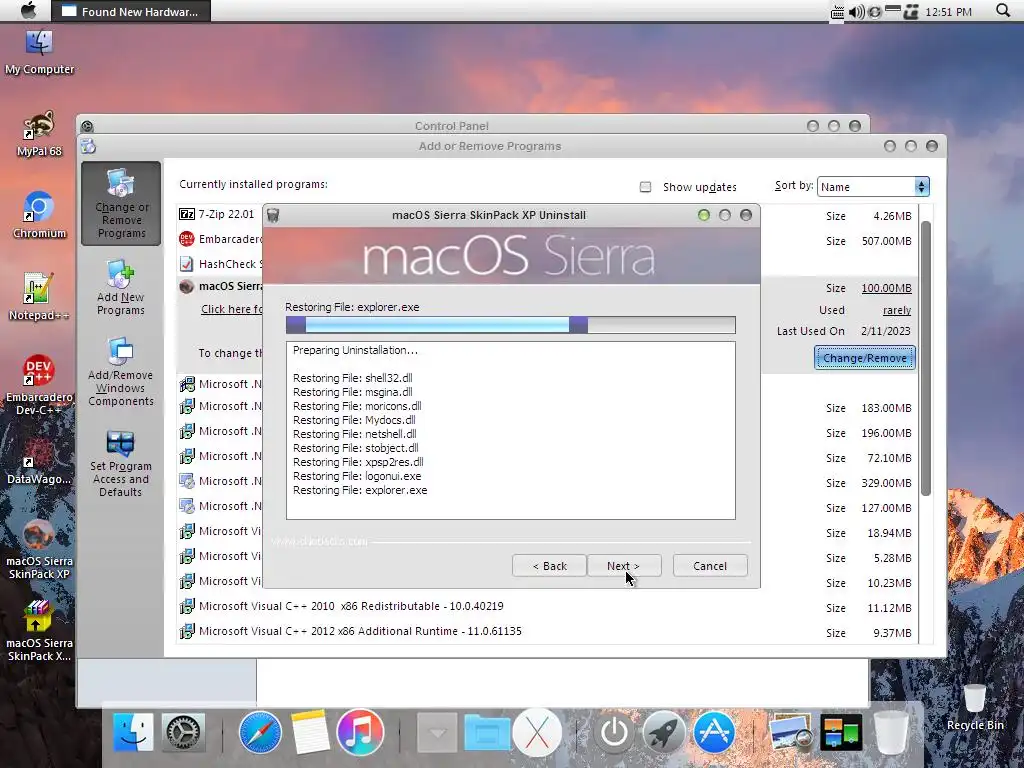Click 'Restoring File: netshell.dll' log line

pyautogui.click(x=355, y=434)
